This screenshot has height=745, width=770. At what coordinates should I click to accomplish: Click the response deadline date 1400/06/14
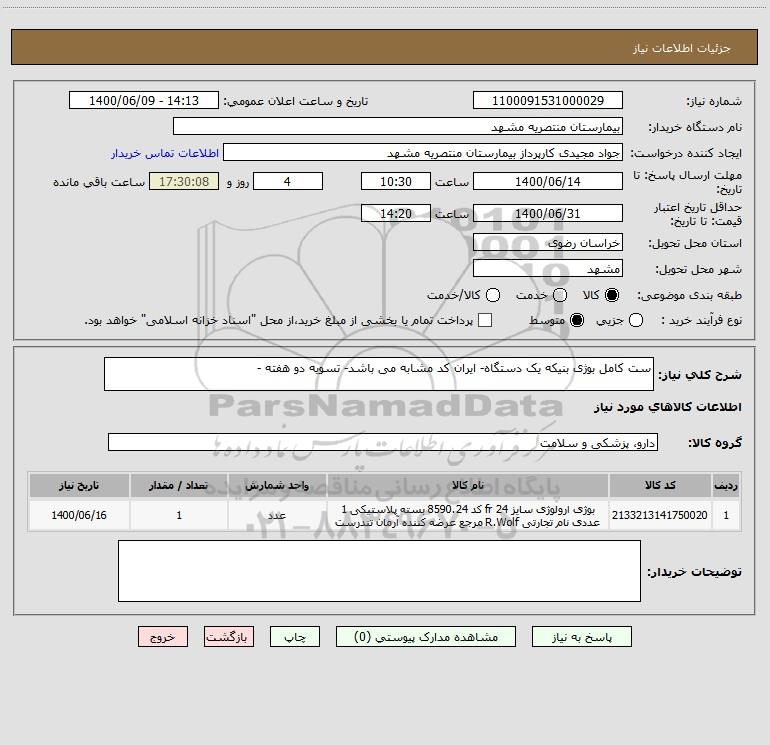tap(548, 181)
